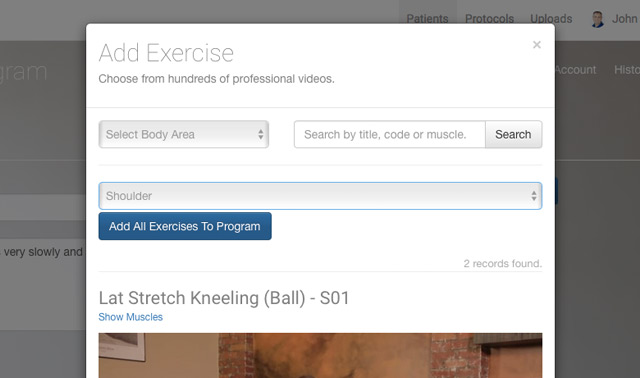The width and height of the screenshot is (640, 378).
Task: Open the John user menu
Action: click(624, 19)
